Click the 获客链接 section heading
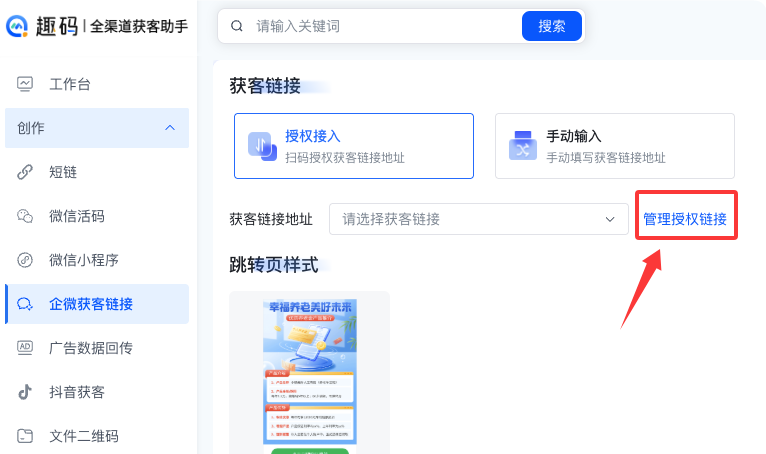The image size is (766, 454). [265, 86]
